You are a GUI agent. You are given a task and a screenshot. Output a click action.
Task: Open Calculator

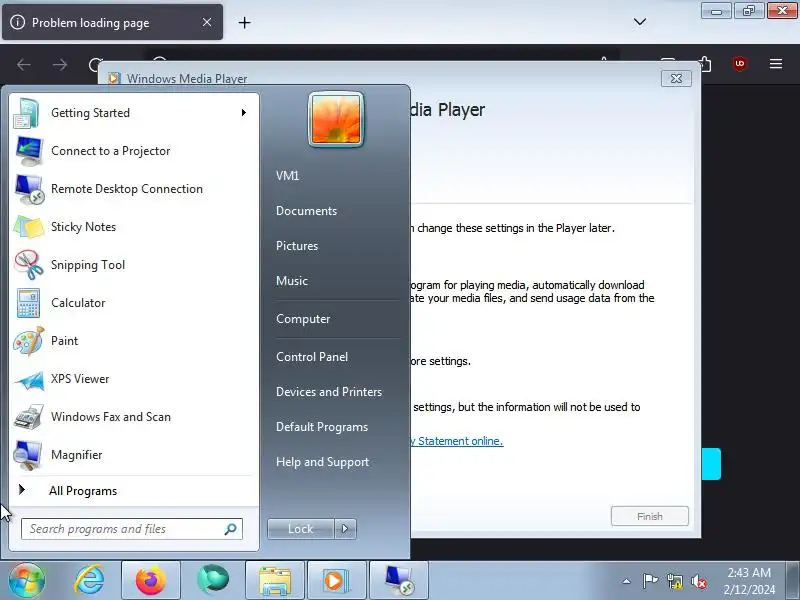pyautogui.click(x=134, y=303)
